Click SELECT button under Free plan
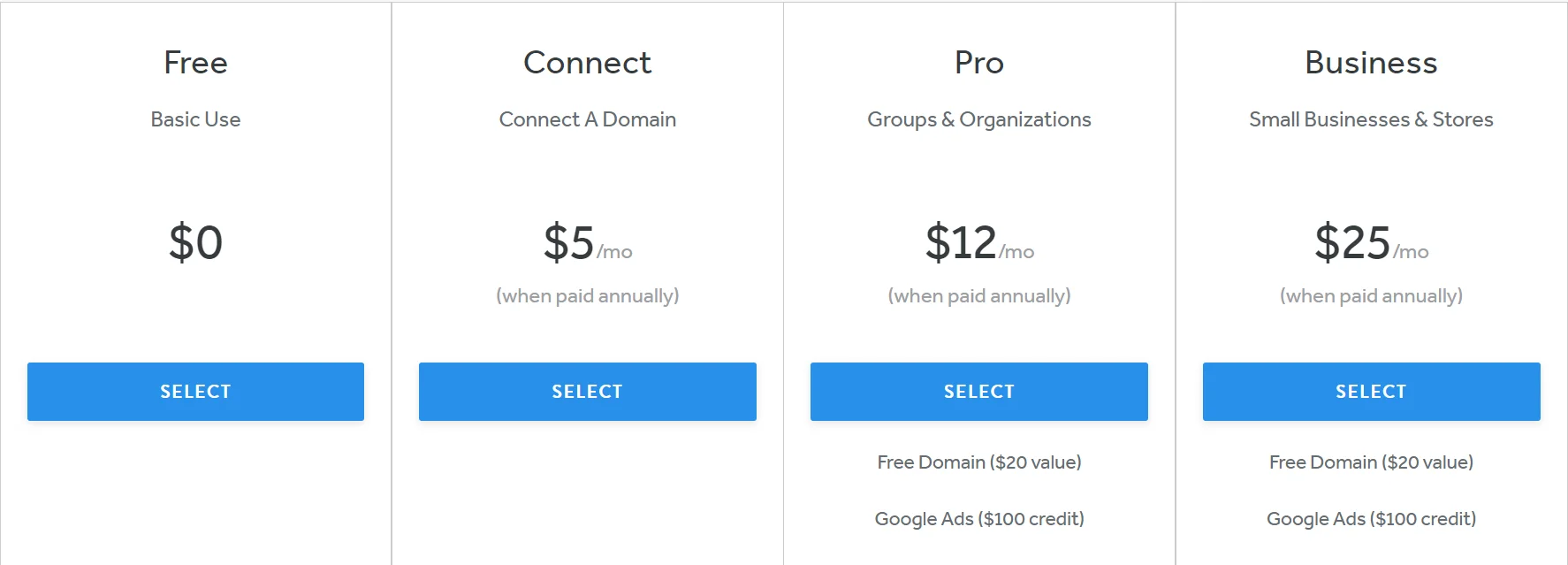The height and width of the screenshot is (565, 1568). pyautogui.click(x=195, y=392)
